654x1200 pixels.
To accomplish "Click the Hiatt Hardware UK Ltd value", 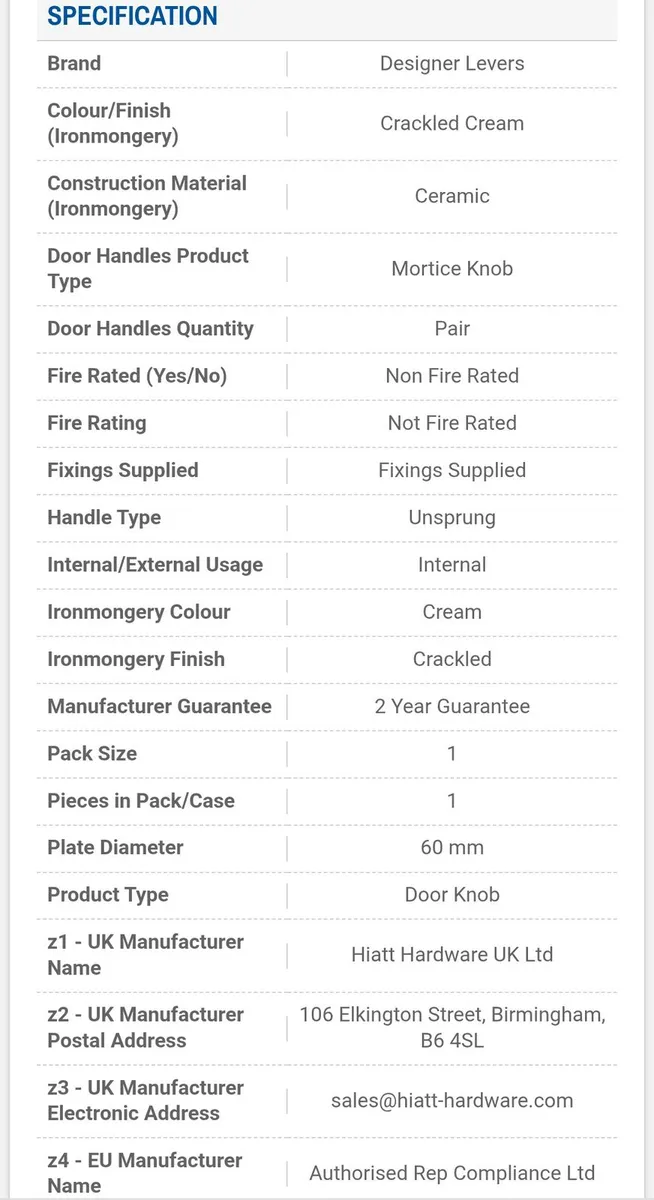I will click(452, 954).
